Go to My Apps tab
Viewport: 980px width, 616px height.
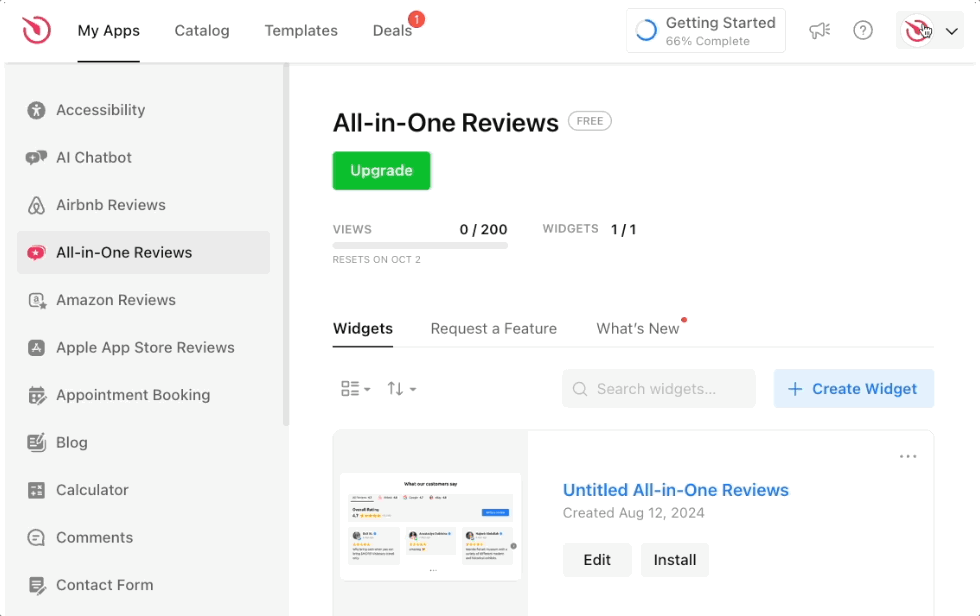pos(109,31)
